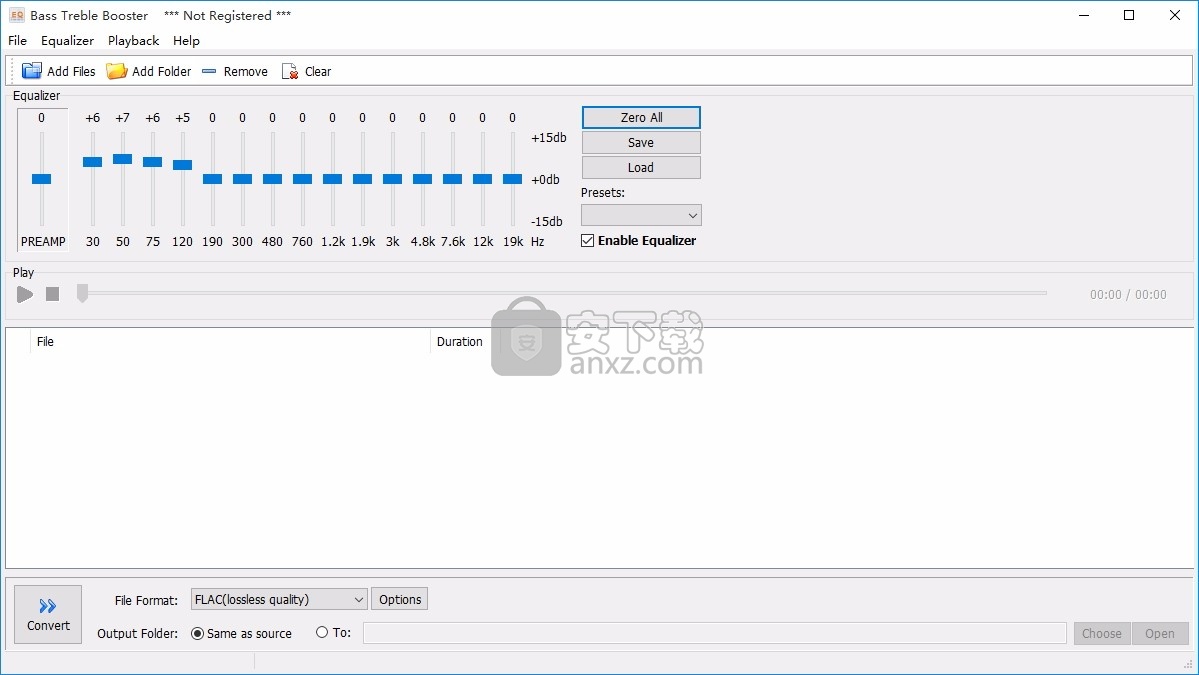Open the Help menu
Screen dimensions: 1199x675
tap(186, 41)
